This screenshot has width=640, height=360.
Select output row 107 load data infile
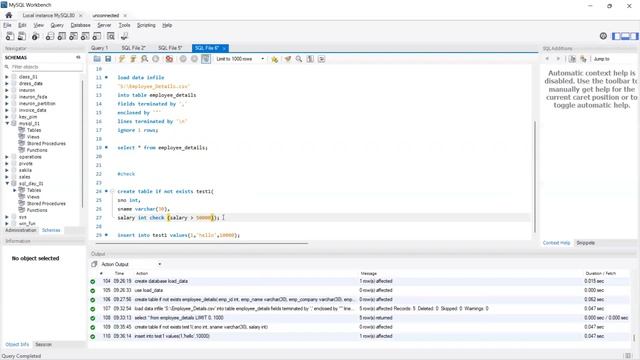pyautogui.click(x=359, y=309)
